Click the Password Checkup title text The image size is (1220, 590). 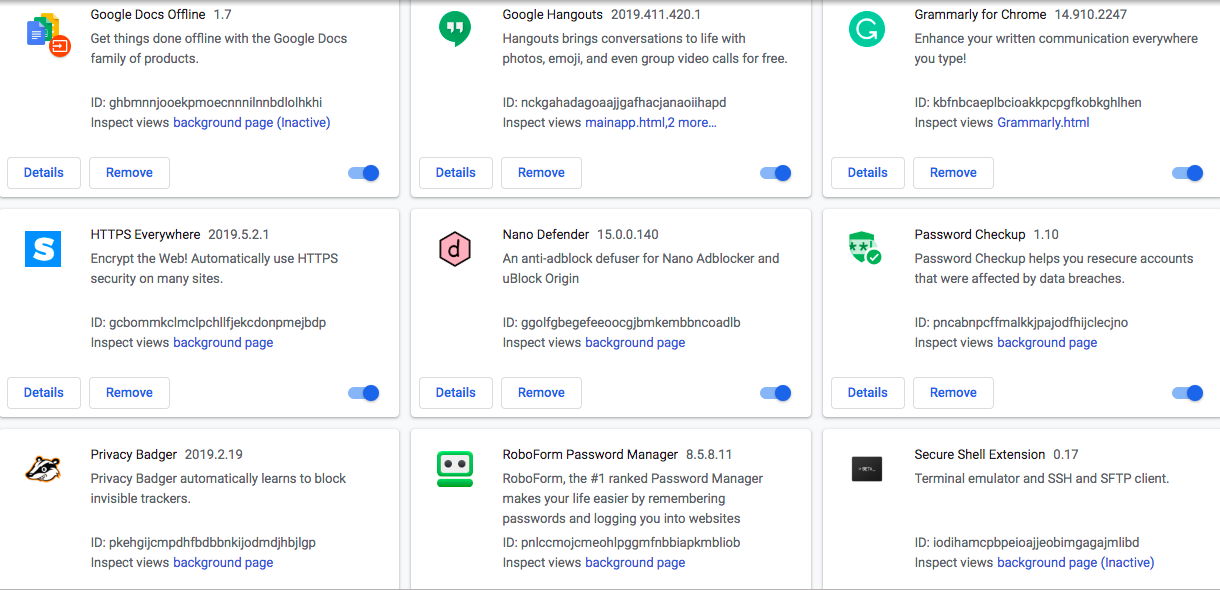click(970, 235)
